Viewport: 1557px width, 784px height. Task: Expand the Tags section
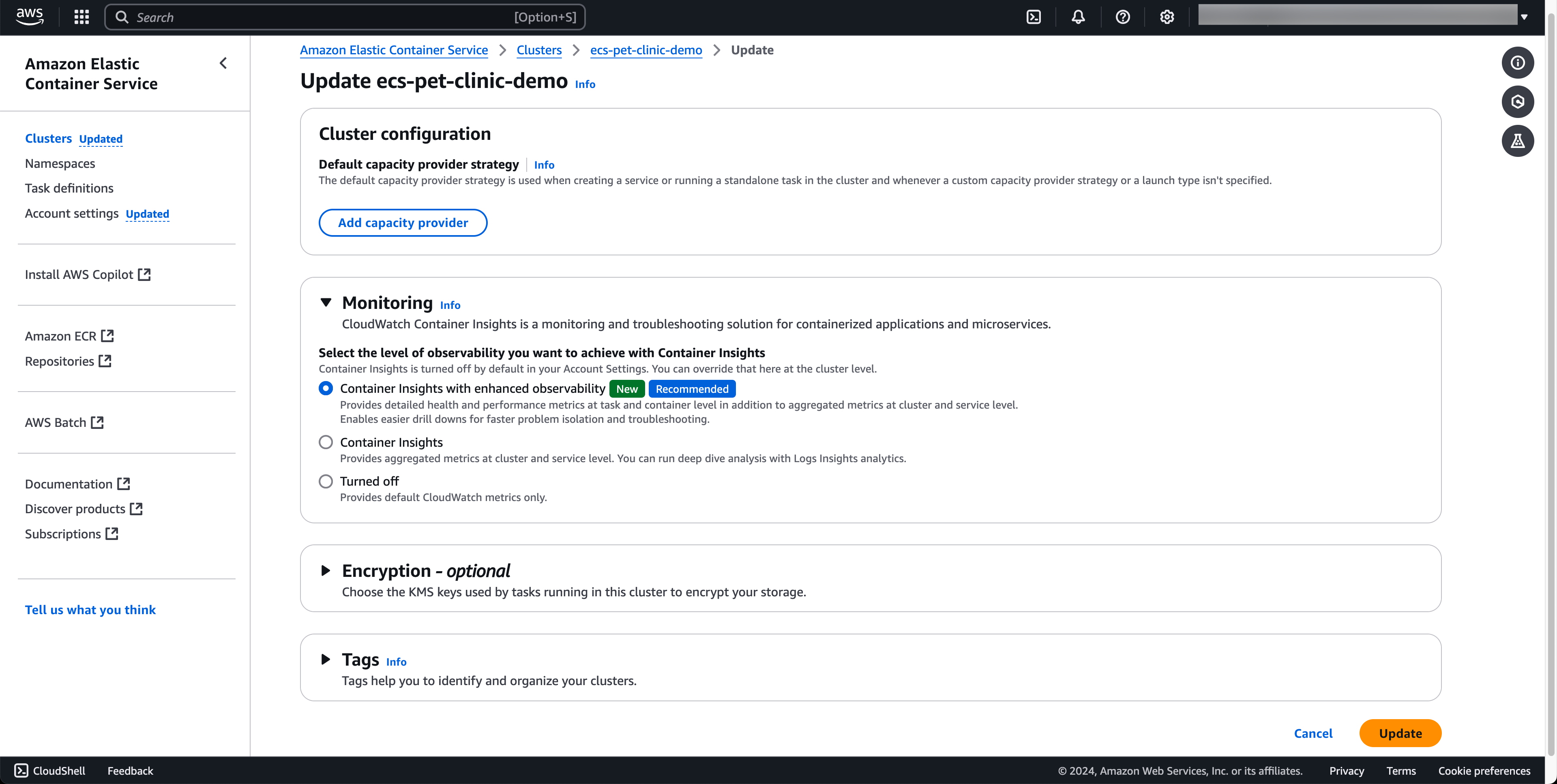[x=326, y=660]
